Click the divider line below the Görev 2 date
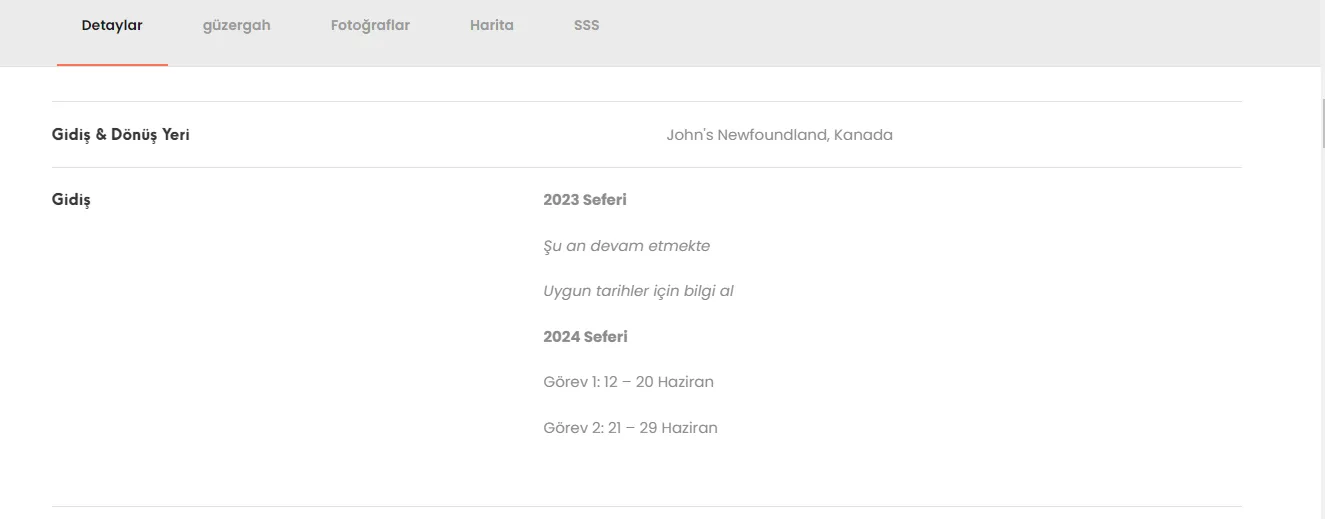Image resolution: width=1325 pixels, height=519 pixels. [646, 506]
